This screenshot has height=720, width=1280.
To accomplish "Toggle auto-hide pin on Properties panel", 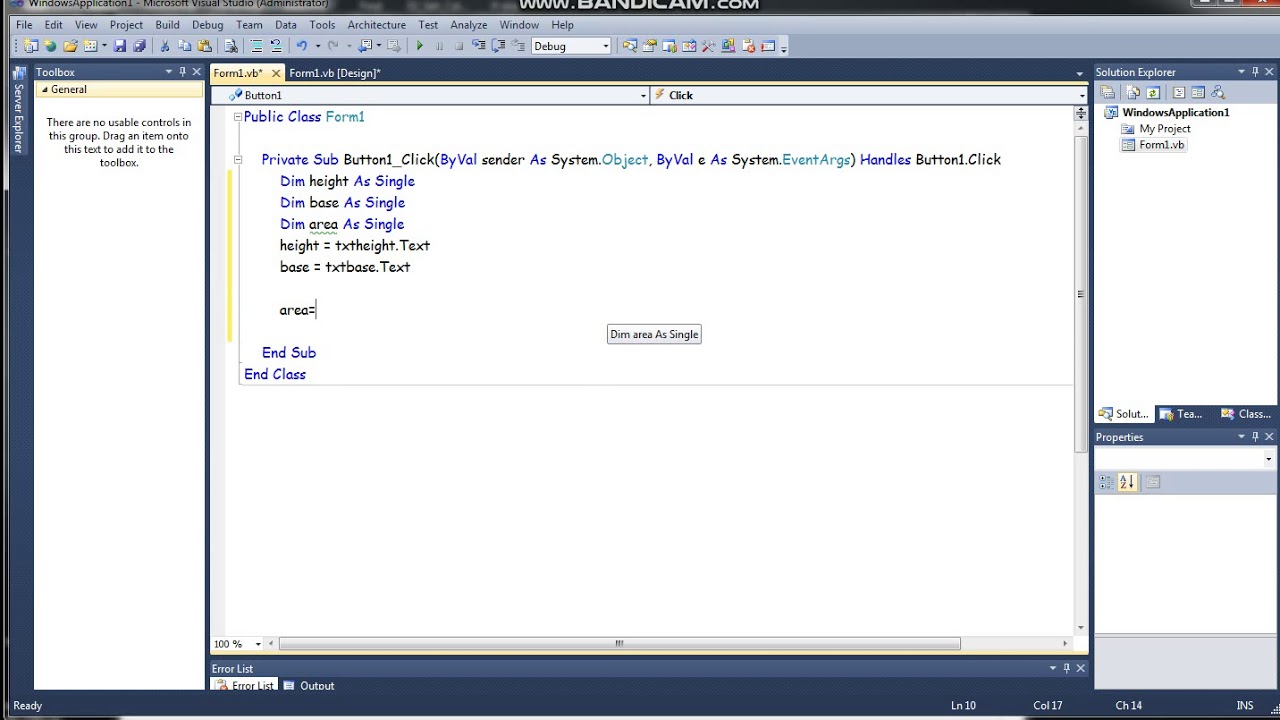I will (x=1255, y=437).
